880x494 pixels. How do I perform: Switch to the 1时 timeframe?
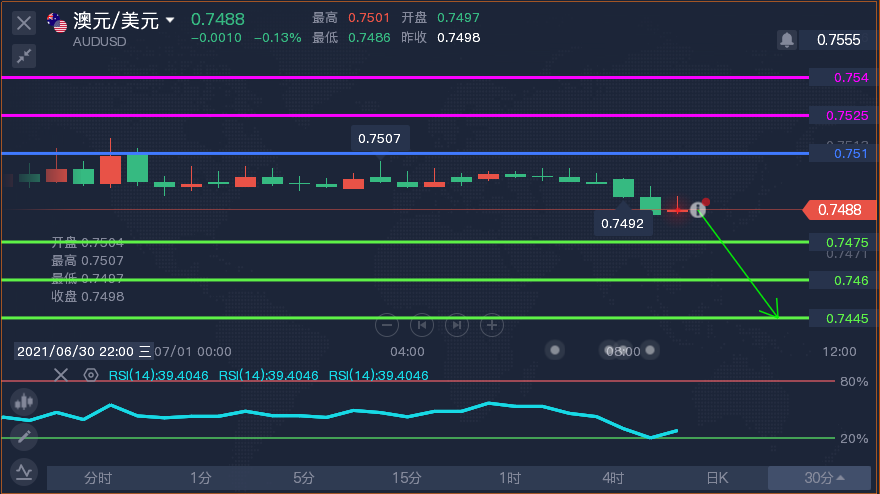(510, 478)
